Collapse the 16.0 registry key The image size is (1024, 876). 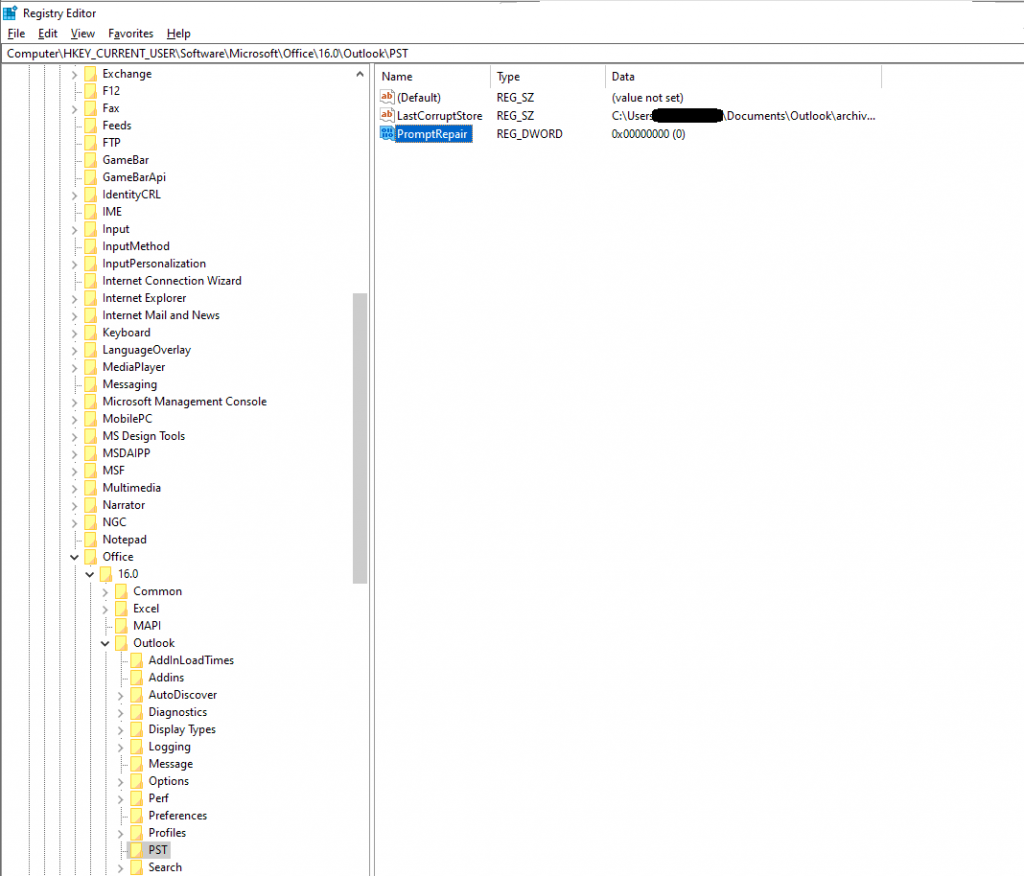[x=89, y=574]
